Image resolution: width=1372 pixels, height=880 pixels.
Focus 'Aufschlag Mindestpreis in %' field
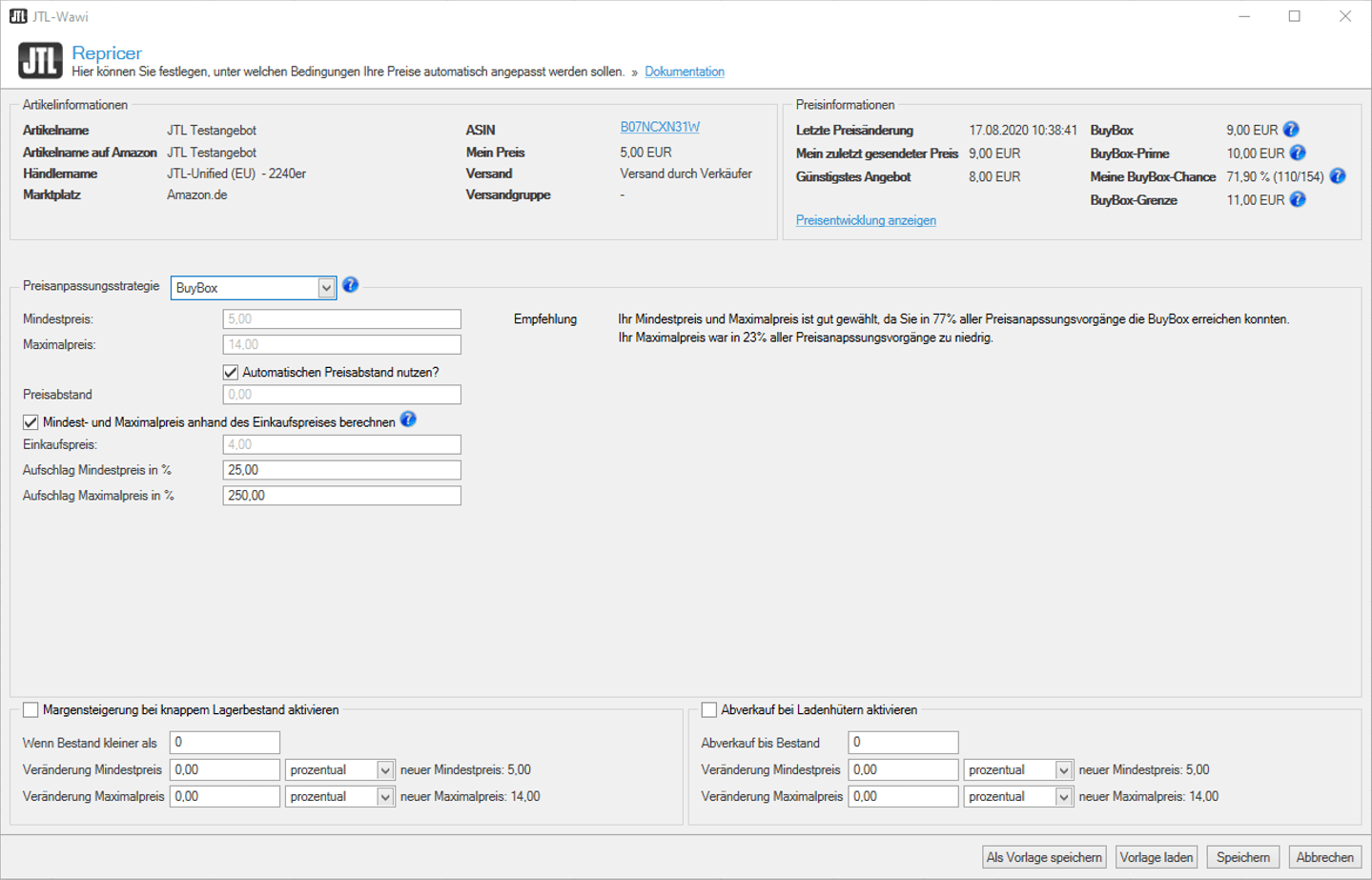pyautogui.click(x=341, y=470)
